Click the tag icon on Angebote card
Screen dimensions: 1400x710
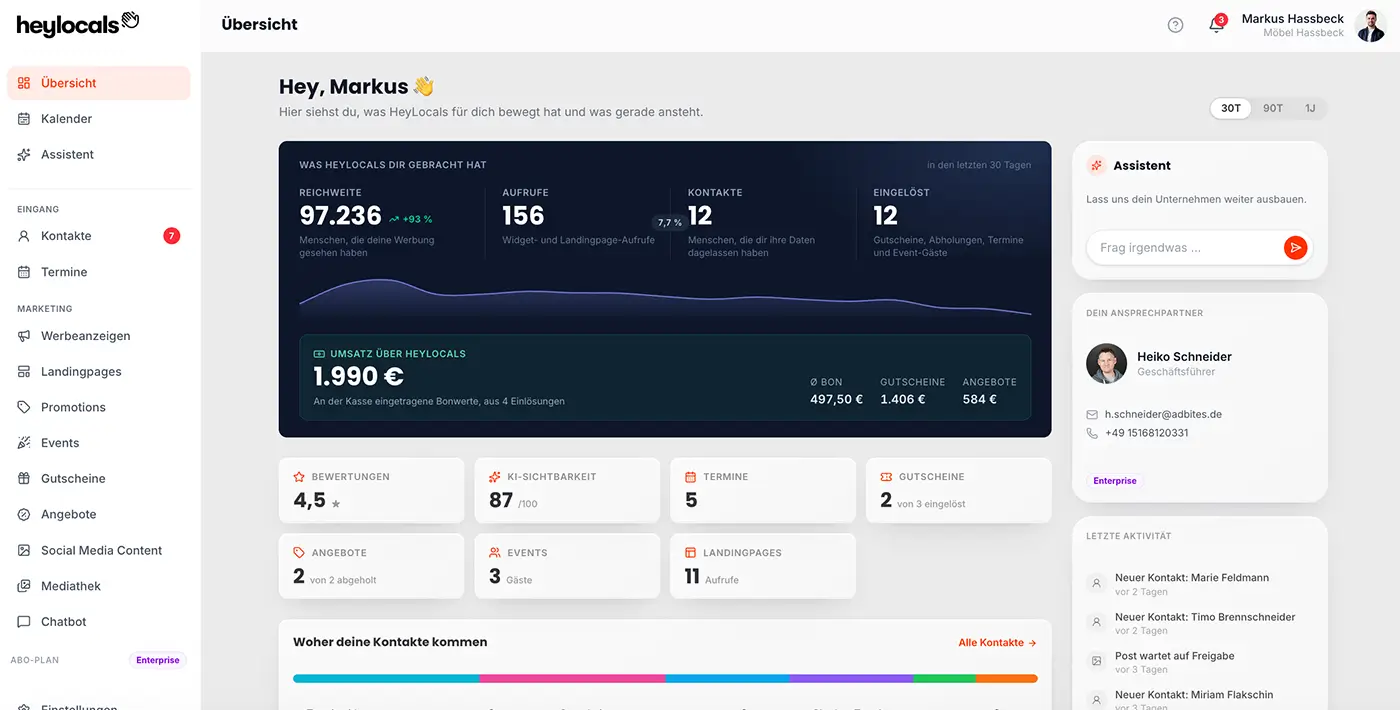299,552
